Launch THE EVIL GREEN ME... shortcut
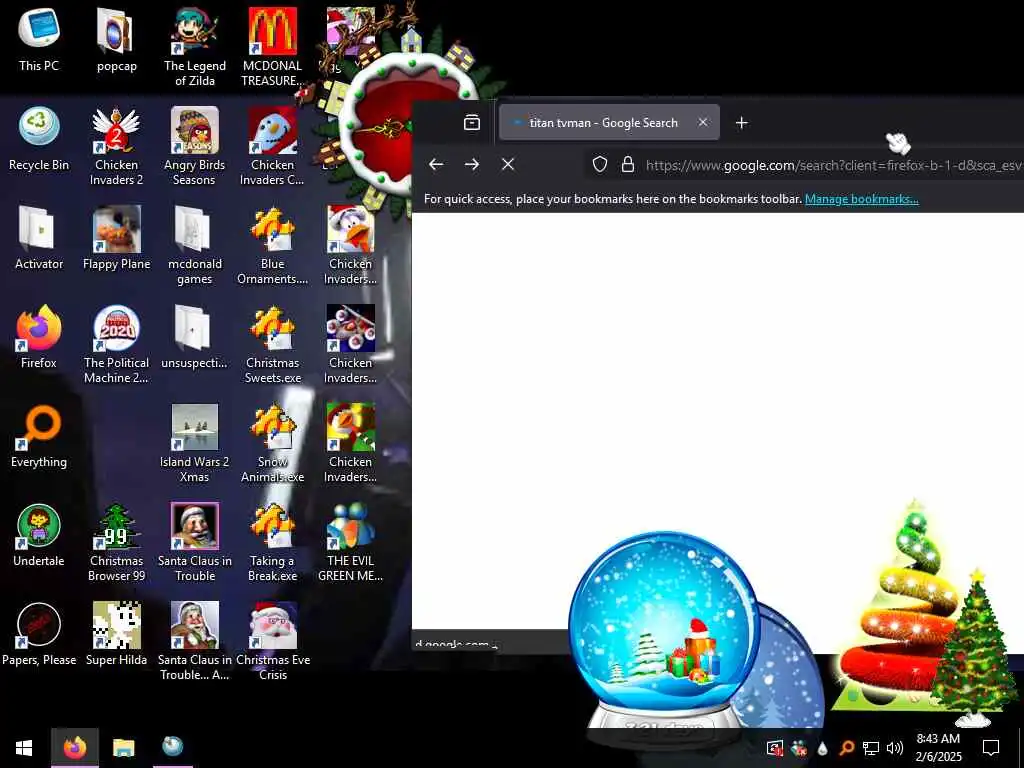Screen dimensions: 1024x768 tap(351, 543)
